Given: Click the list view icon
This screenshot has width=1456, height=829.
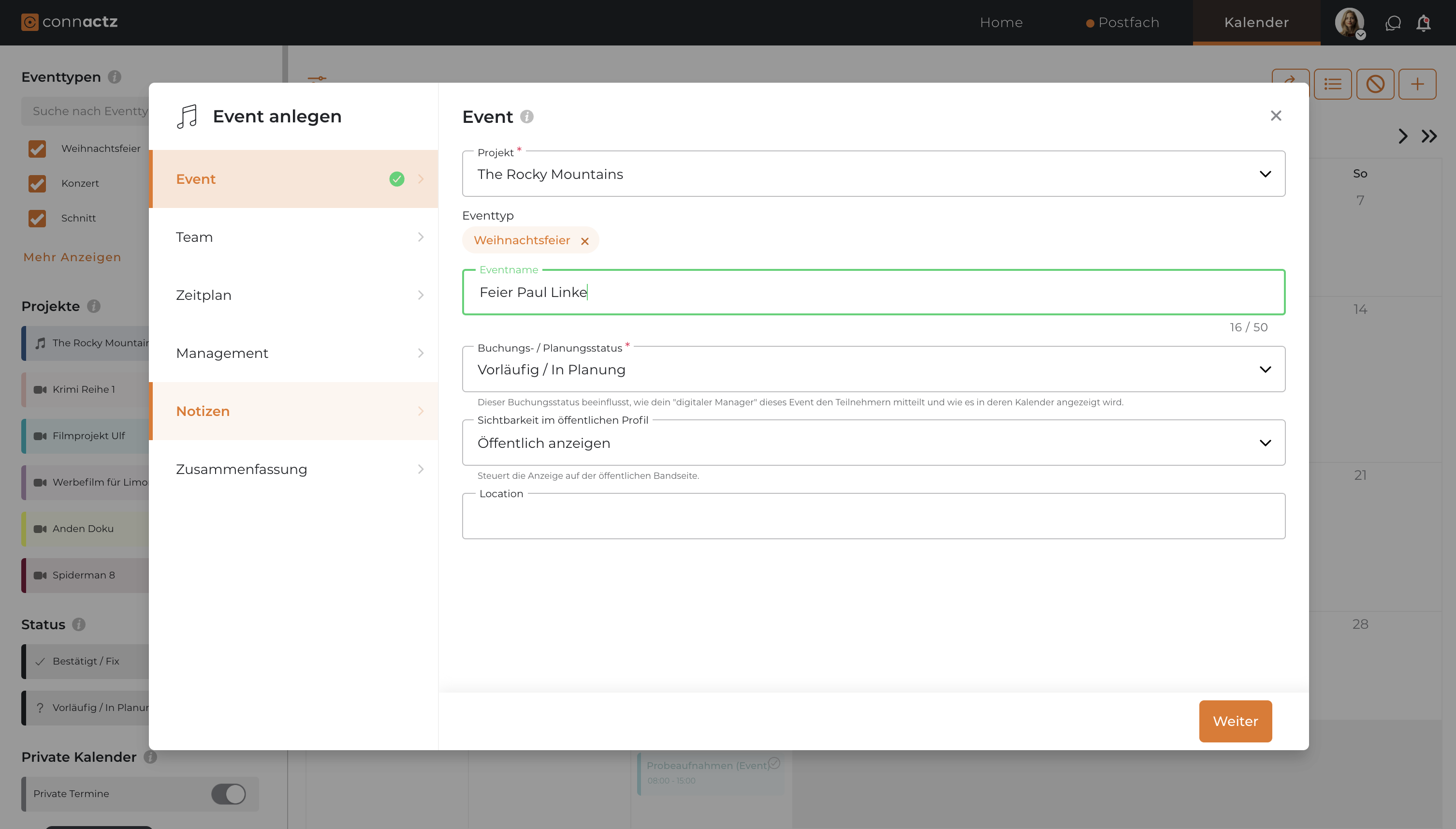Looking at the screenshot, I should coord(1333,84).
